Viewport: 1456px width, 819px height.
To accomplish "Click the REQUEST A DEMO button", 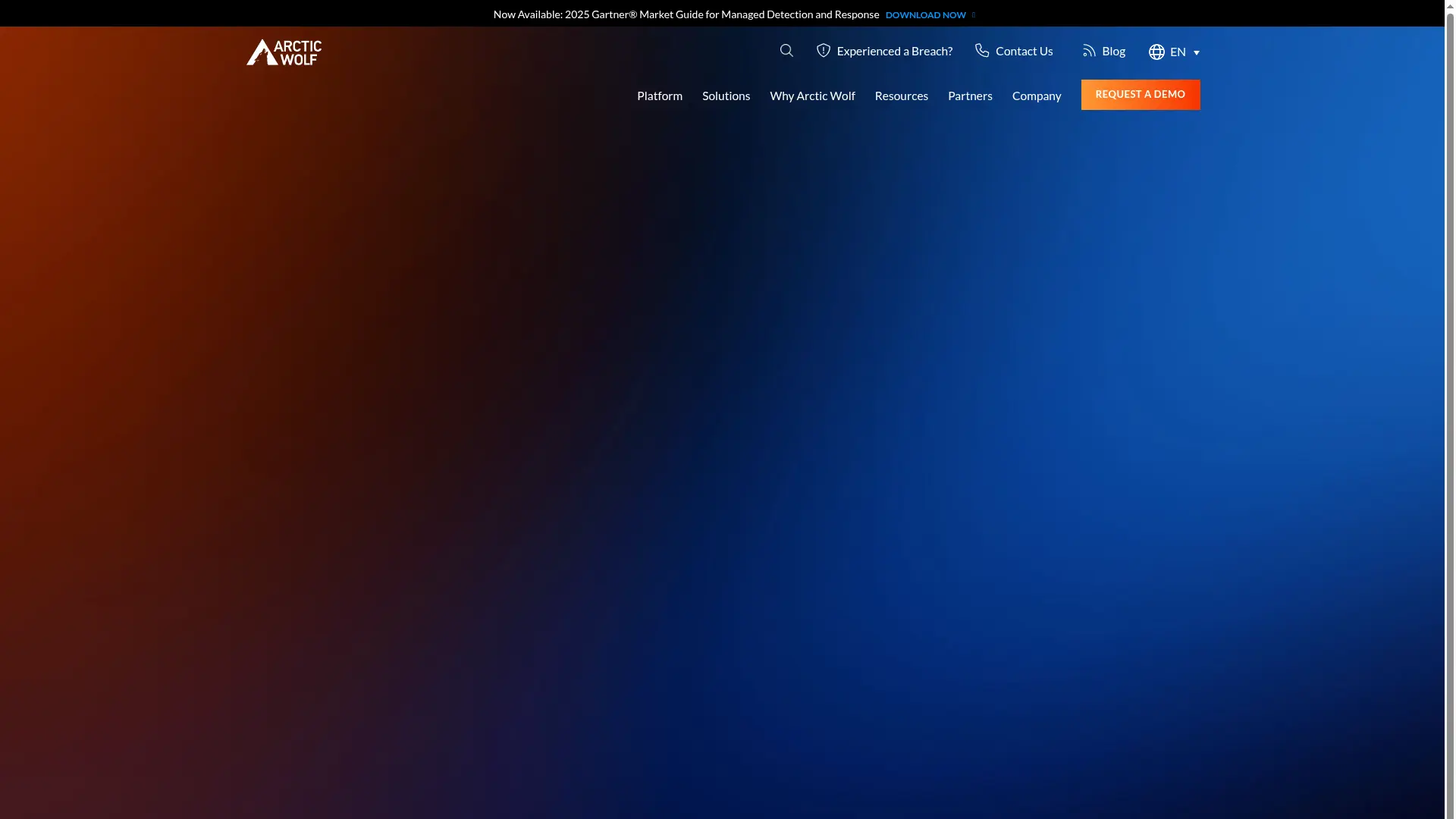I will (1141, 94).
